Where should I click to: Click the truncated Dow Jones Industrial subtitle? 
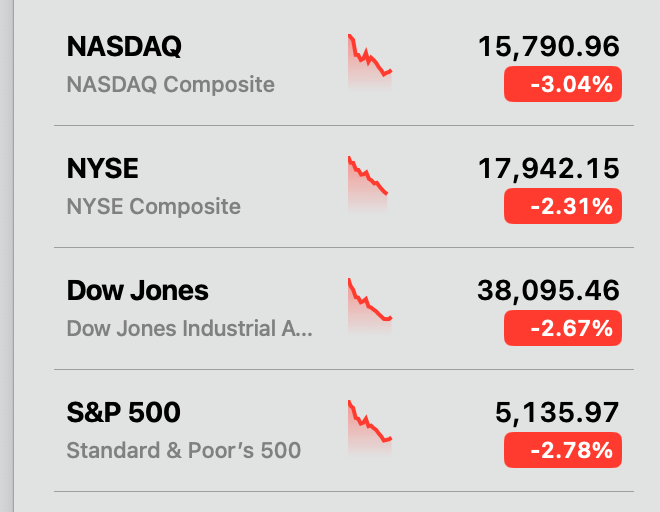[x=189, y=329]
